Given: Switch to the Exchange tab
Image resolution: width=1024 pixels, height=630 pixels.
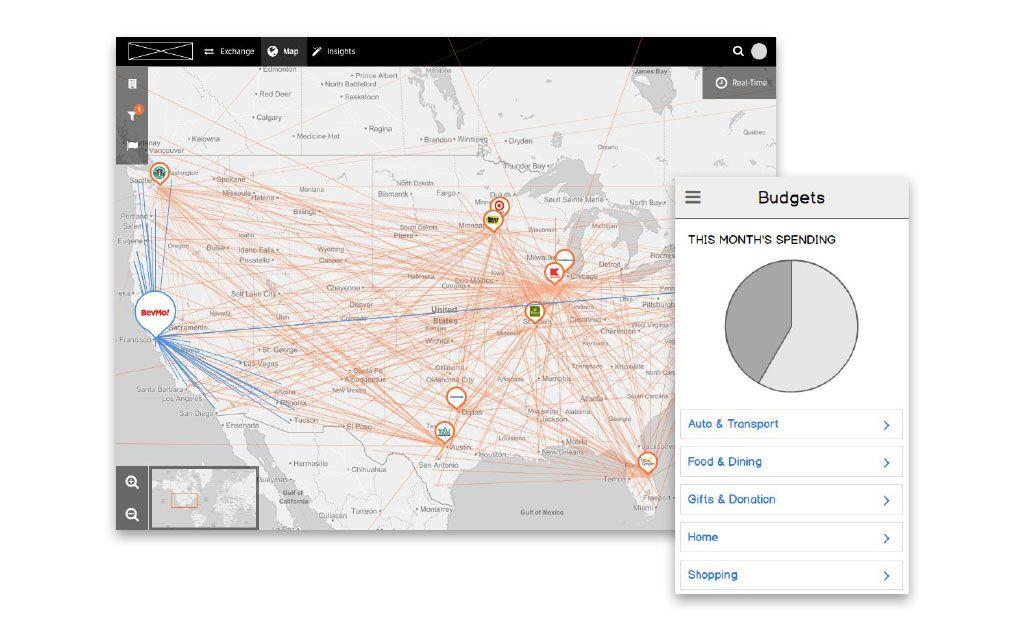Looking at the screenshot, I should (228, 51).
